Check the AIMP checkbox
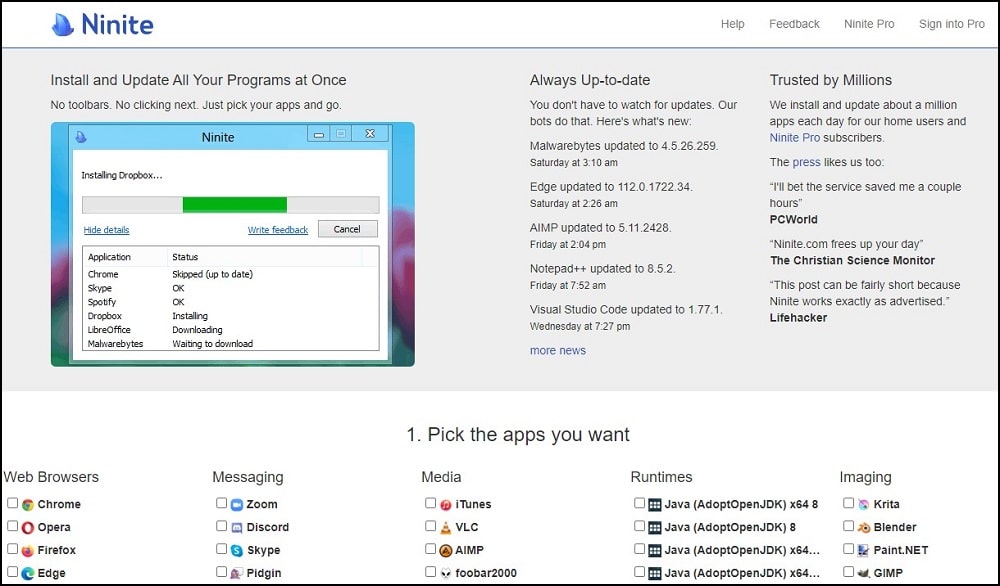1000x586 pixels. [430, 549]
